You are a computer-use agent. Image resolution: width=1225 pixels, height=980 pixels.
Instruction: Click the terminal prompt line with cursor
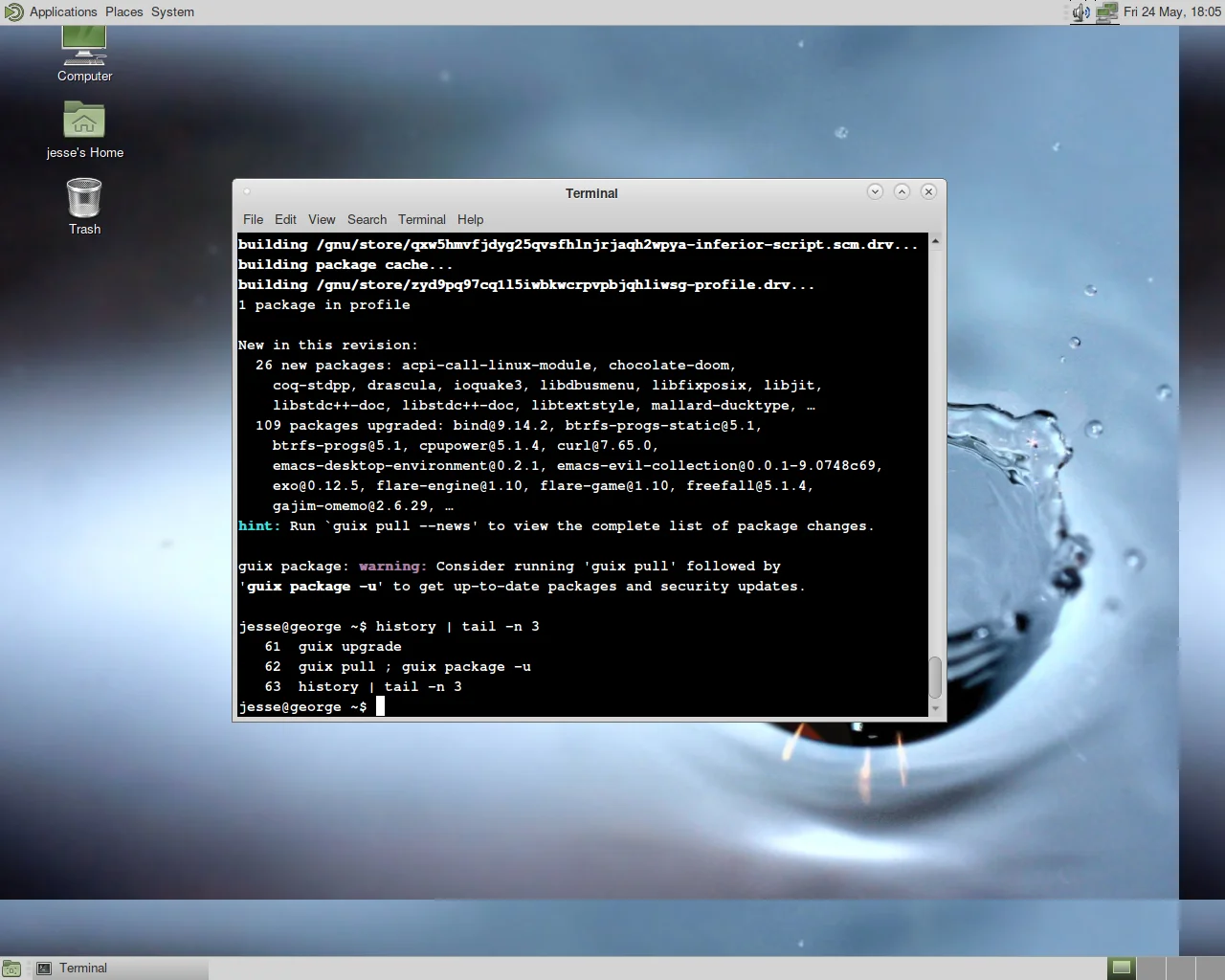[x=311, y=706]
